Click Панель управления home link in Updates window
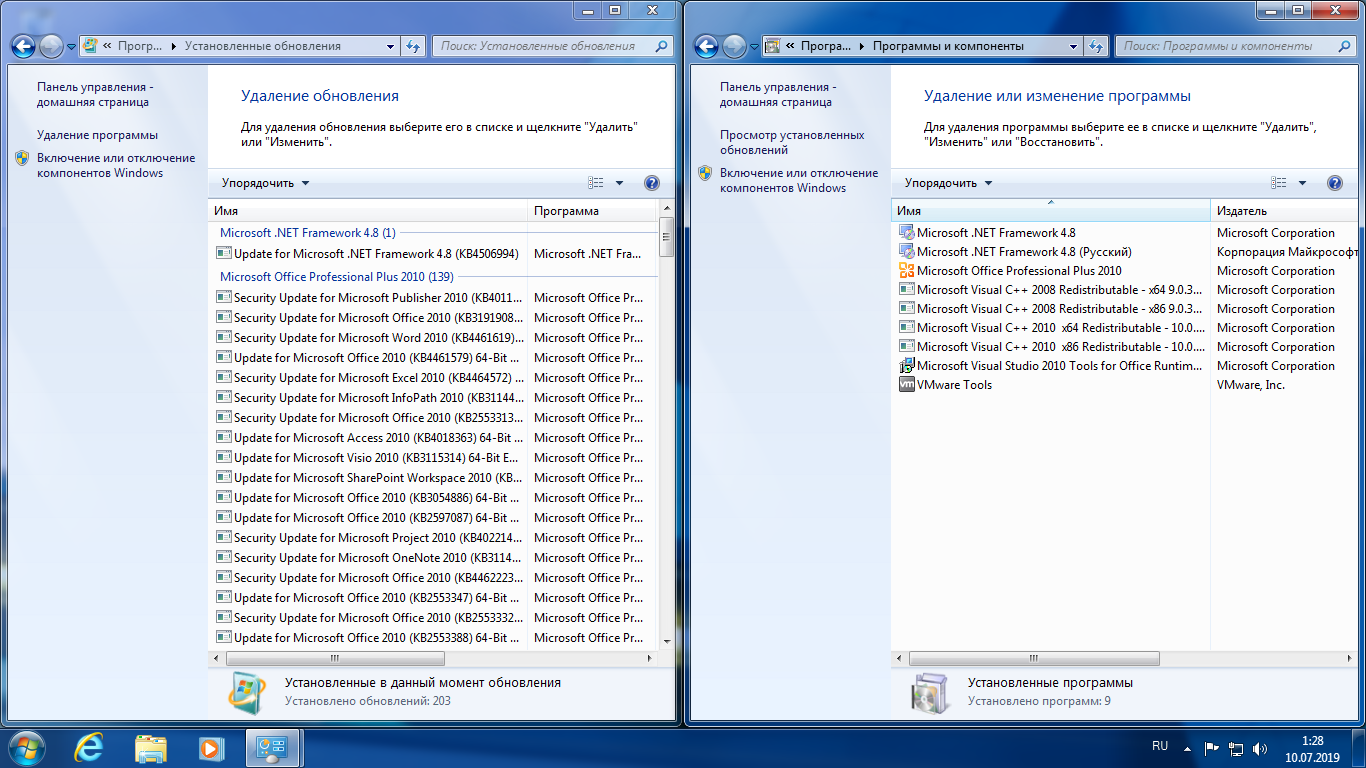The width and height of the screenshot is (1366, 768). [96, 94]
